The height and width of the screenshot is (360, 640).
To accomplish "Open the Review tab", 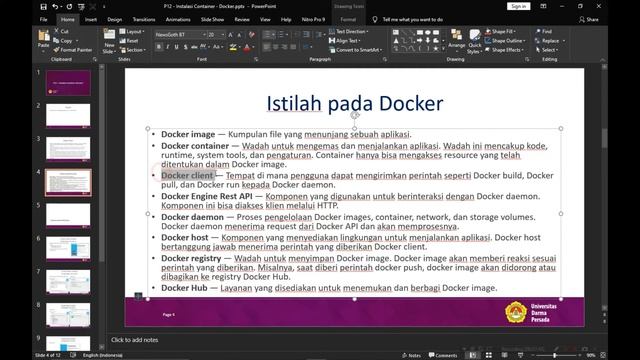I will click(x=242, y=19).
